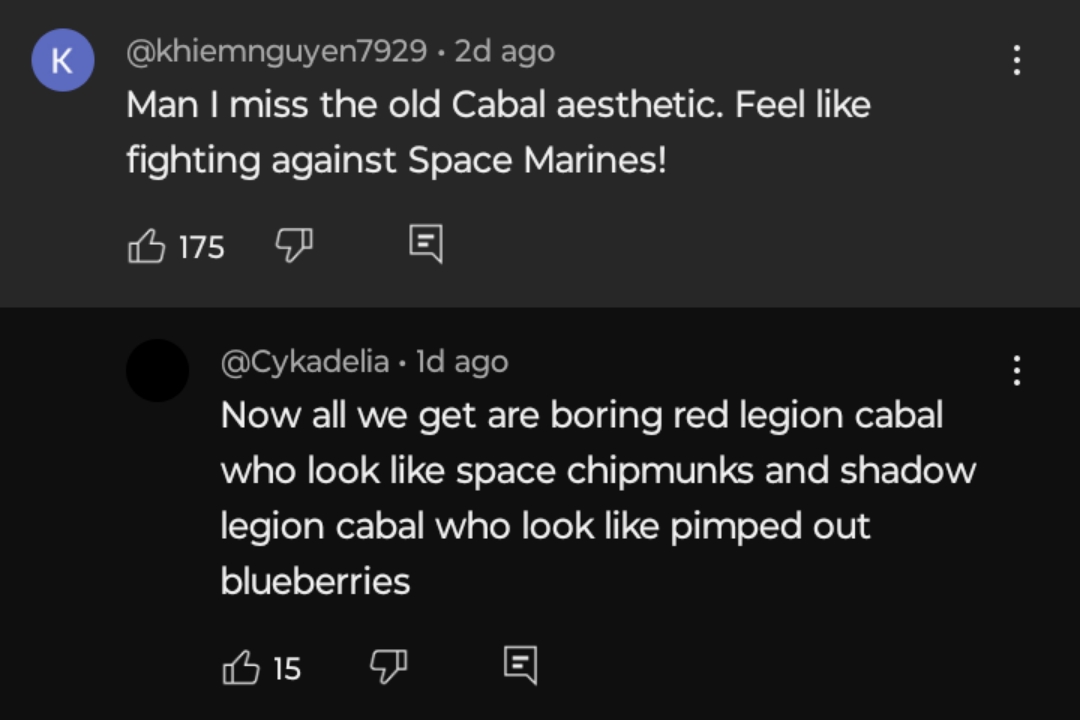Select the word 'blueberries' in the reply
Screen dimensions: 1080x720
tap(315, 581)
